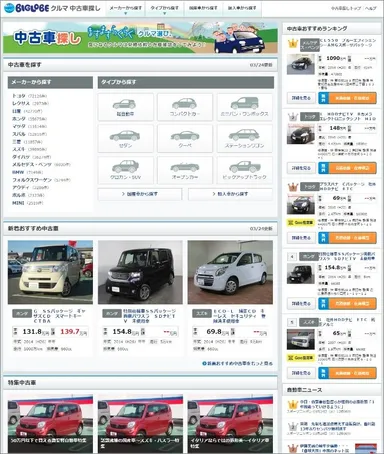Screen dimensions: 384x454
Task: Click the 新着おすすめ中古車をもっと見る link
Action: pos(237,363)
